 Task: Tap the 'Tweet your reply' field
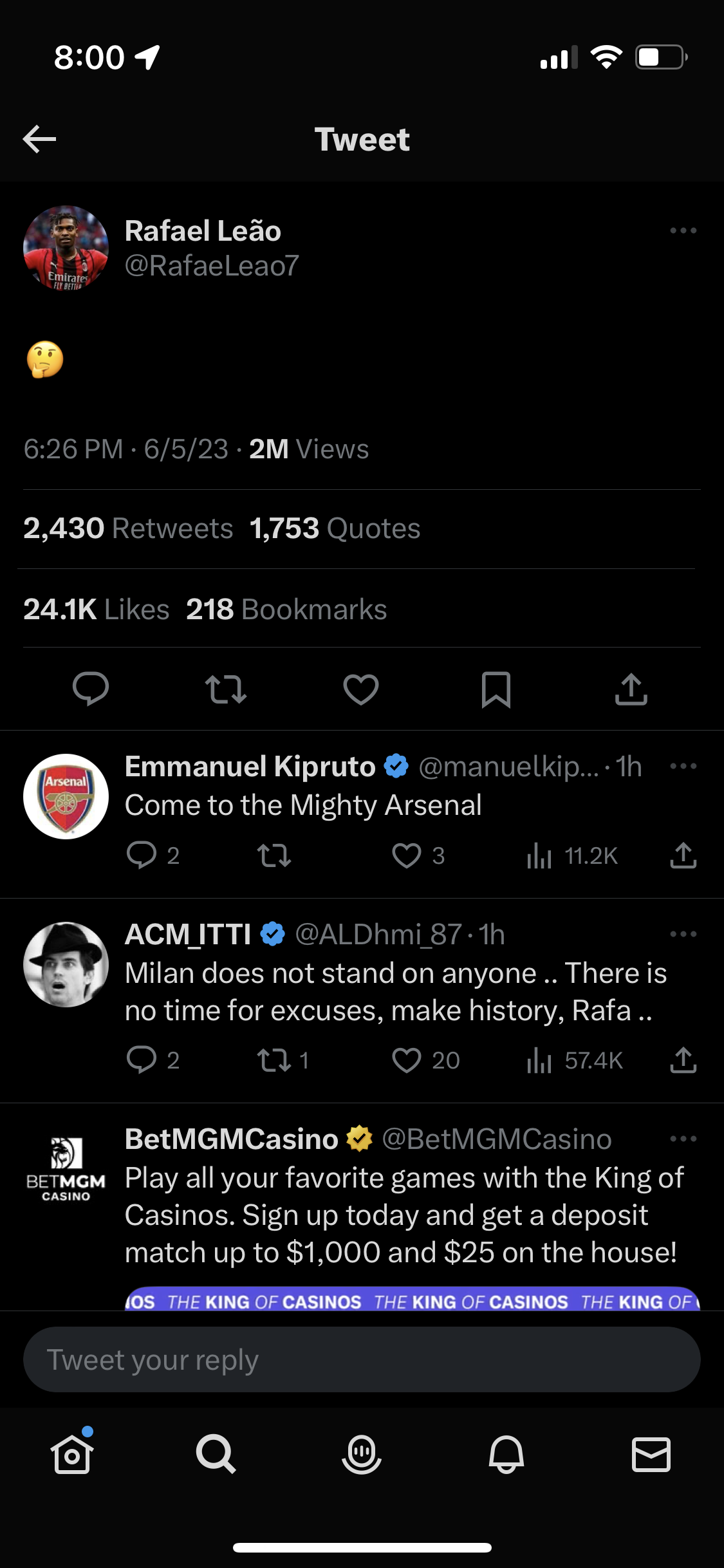[x=362, y=1359]
